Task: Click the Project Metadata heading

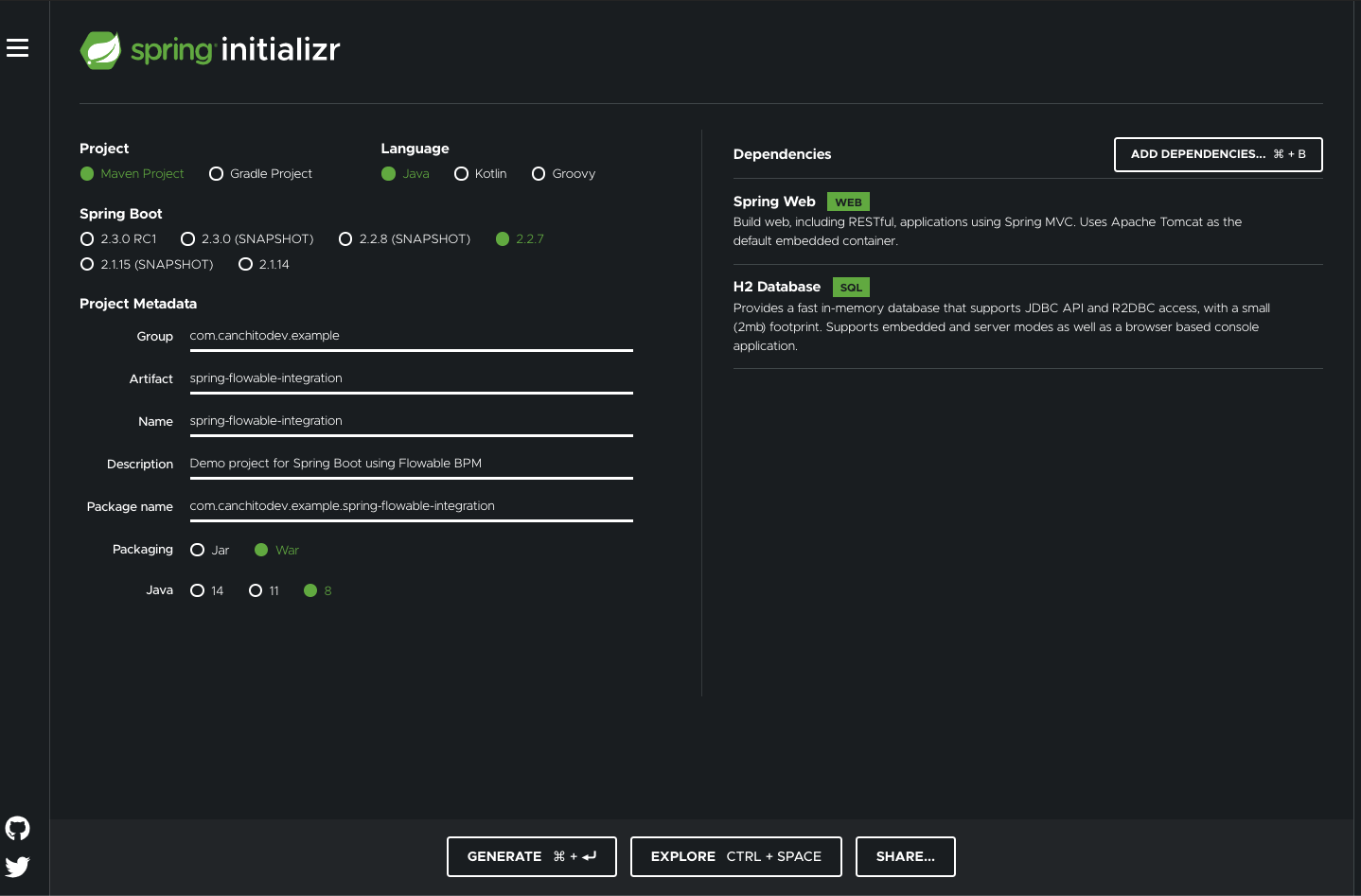Action: [x=138, y=304]
